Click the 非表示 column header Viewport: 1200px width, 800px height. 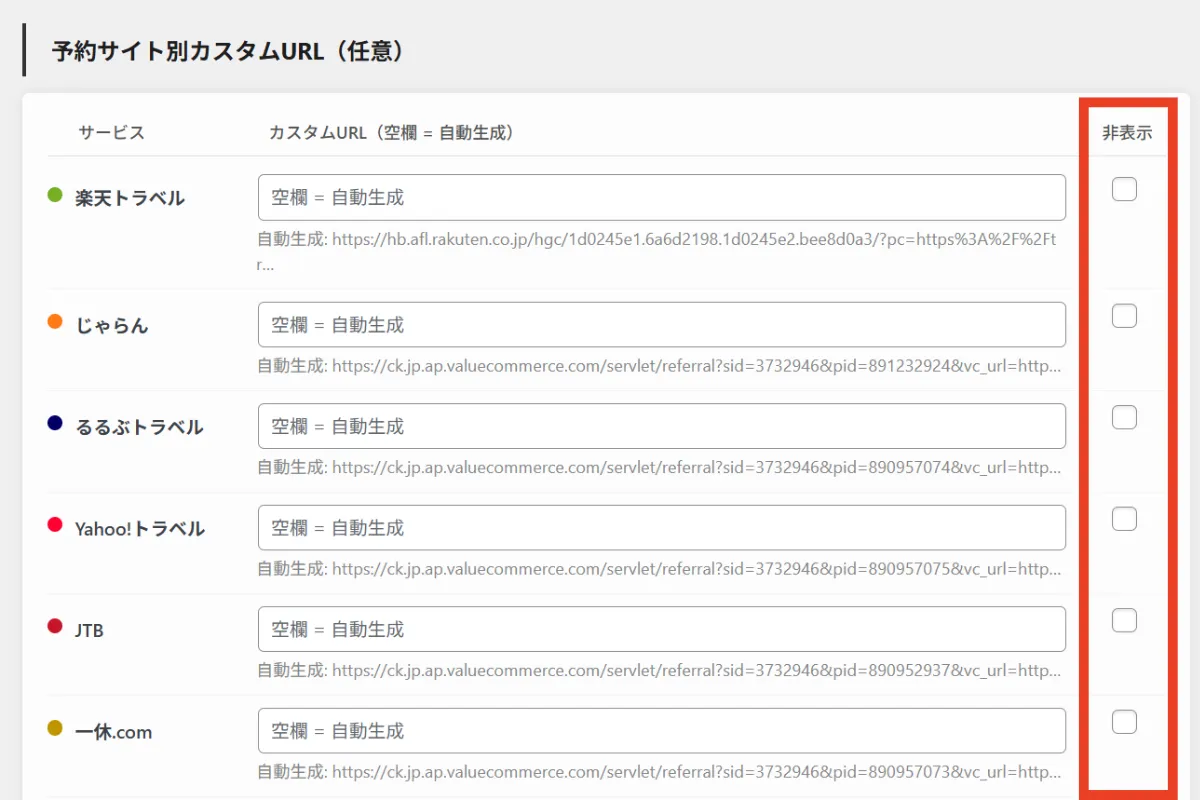[1127, 133]
